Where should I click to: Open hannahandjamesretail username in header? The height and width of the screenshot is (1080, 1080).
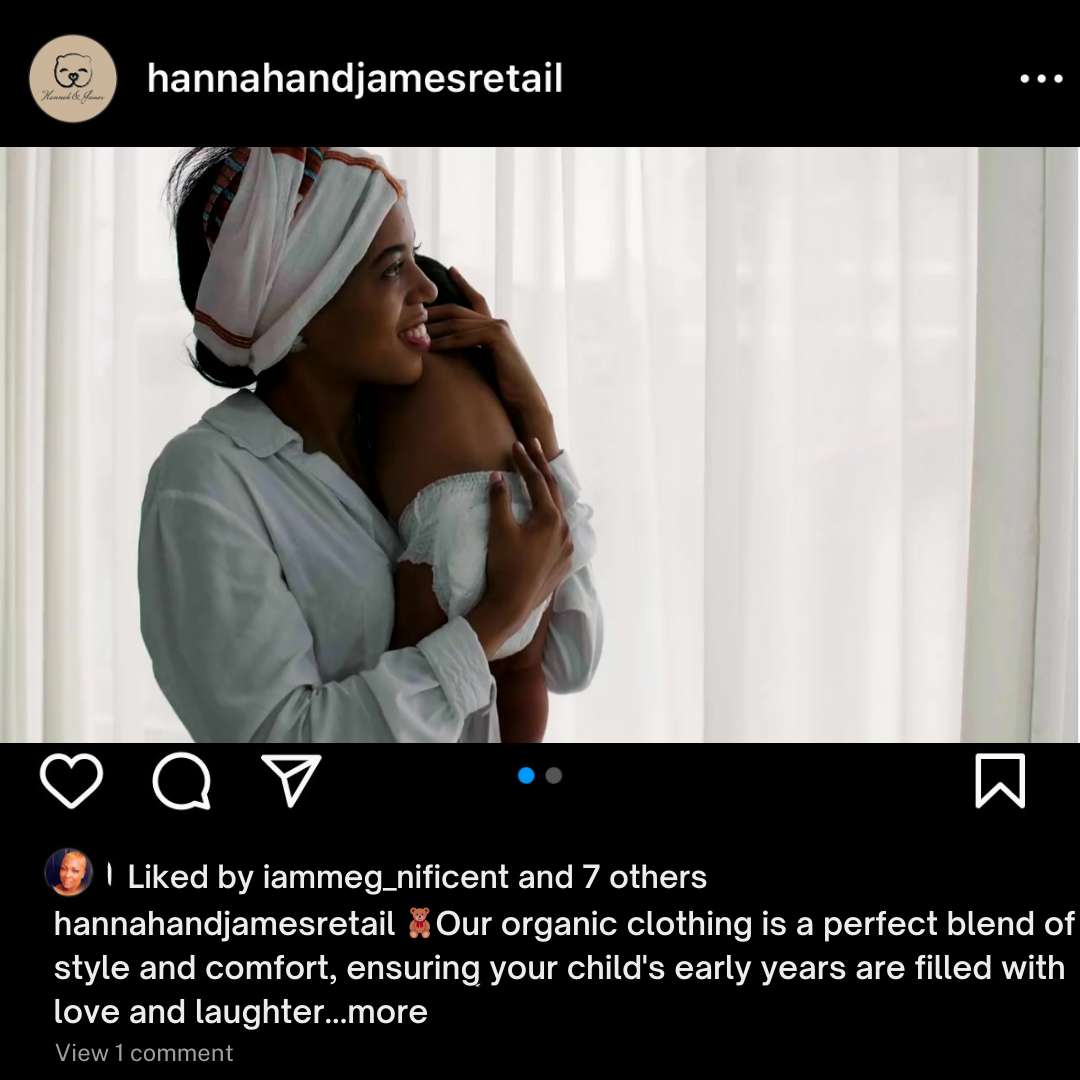point(355,78)
